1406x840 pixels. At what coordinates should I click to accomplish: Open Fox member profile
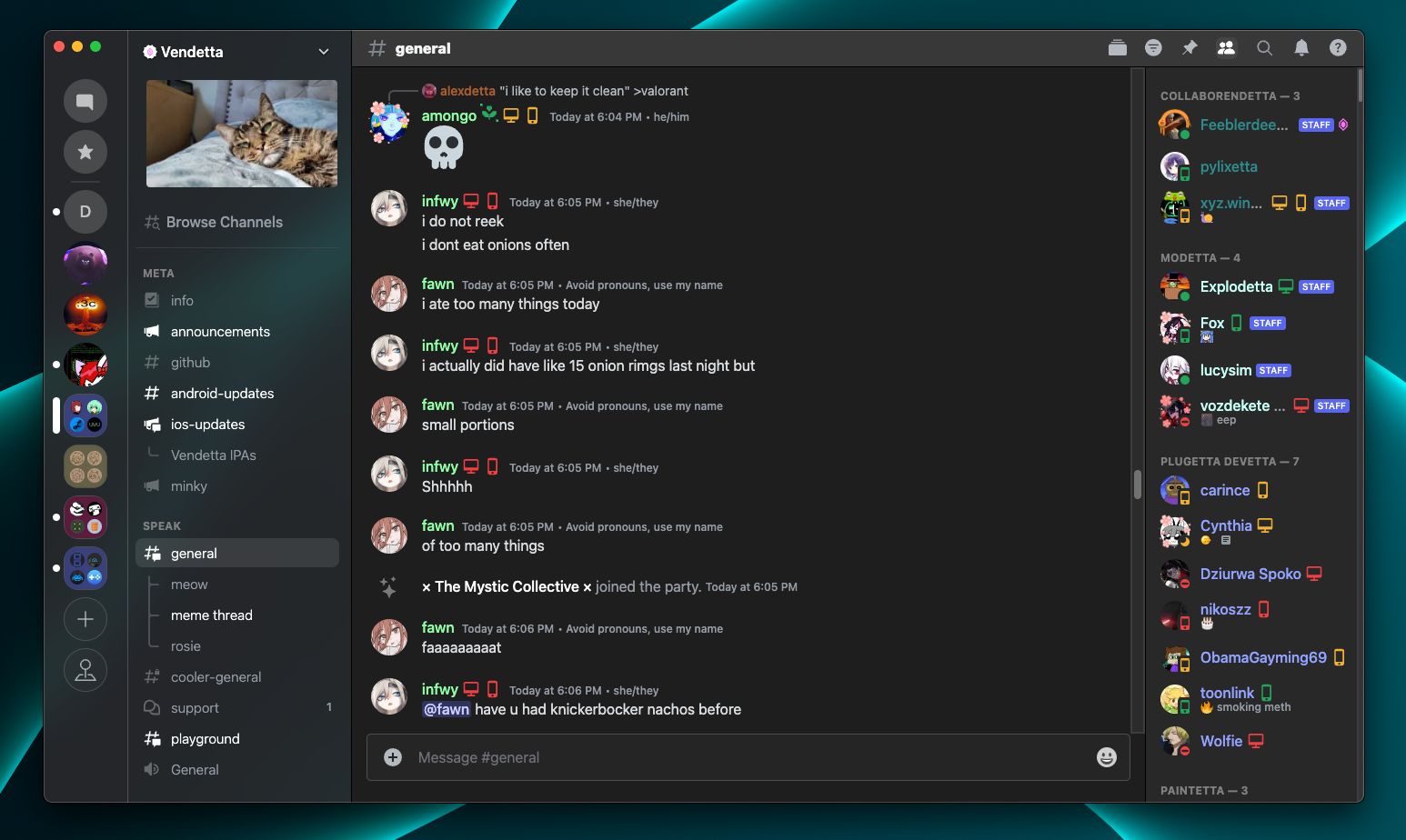click(1253, 327)
